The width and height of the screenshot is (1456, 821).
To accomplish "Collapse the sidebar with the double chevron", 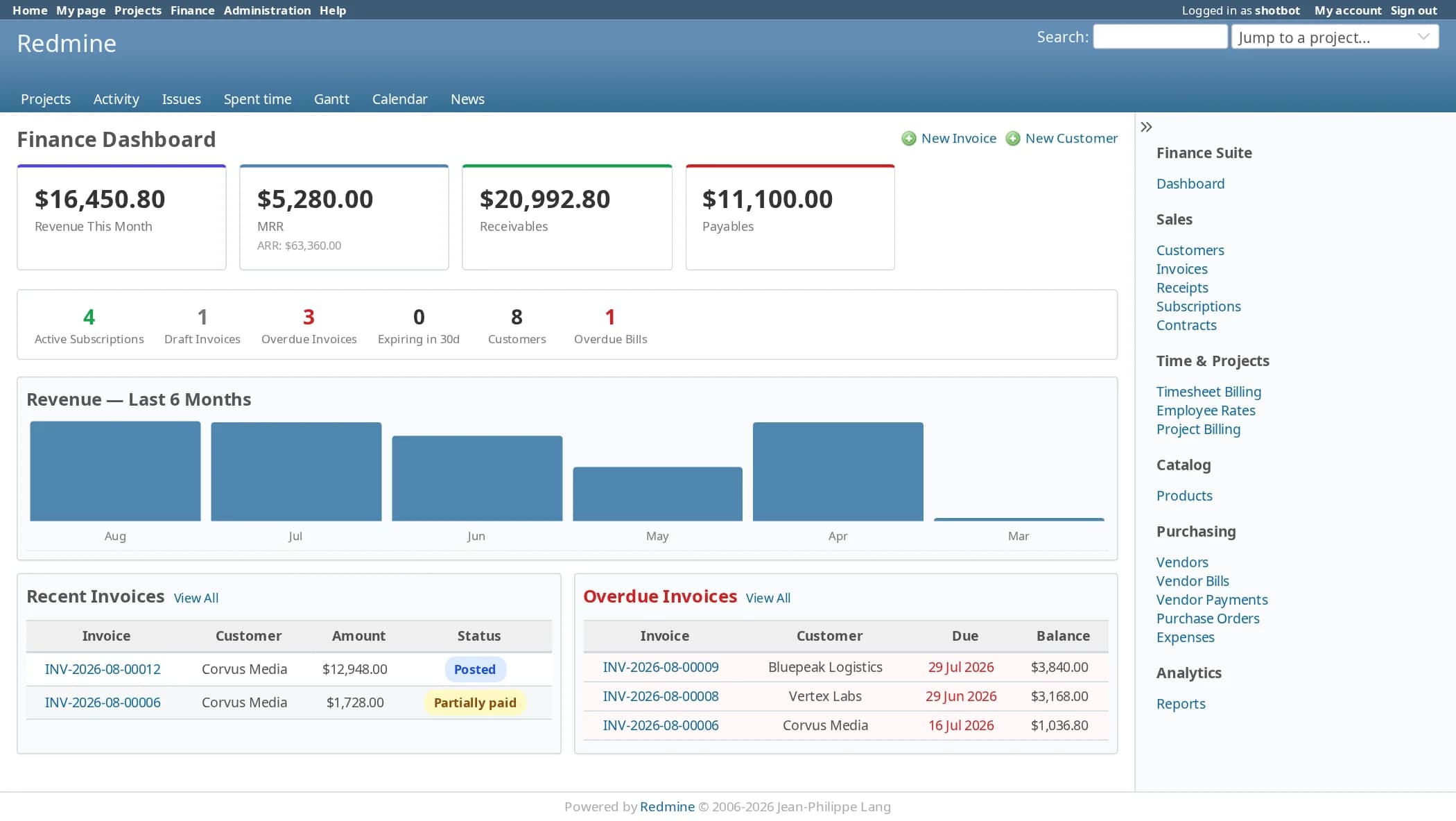I will tap(1146, 127).
